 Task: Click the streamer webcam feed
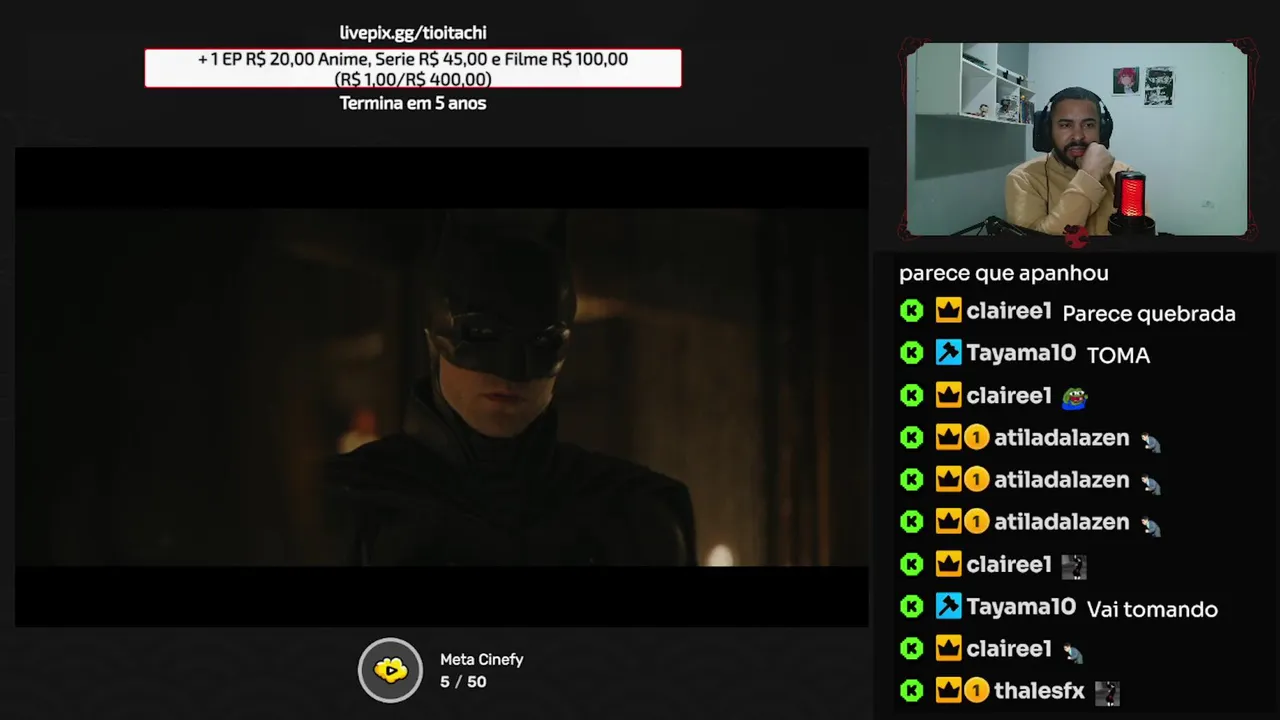pos(1077,139)
